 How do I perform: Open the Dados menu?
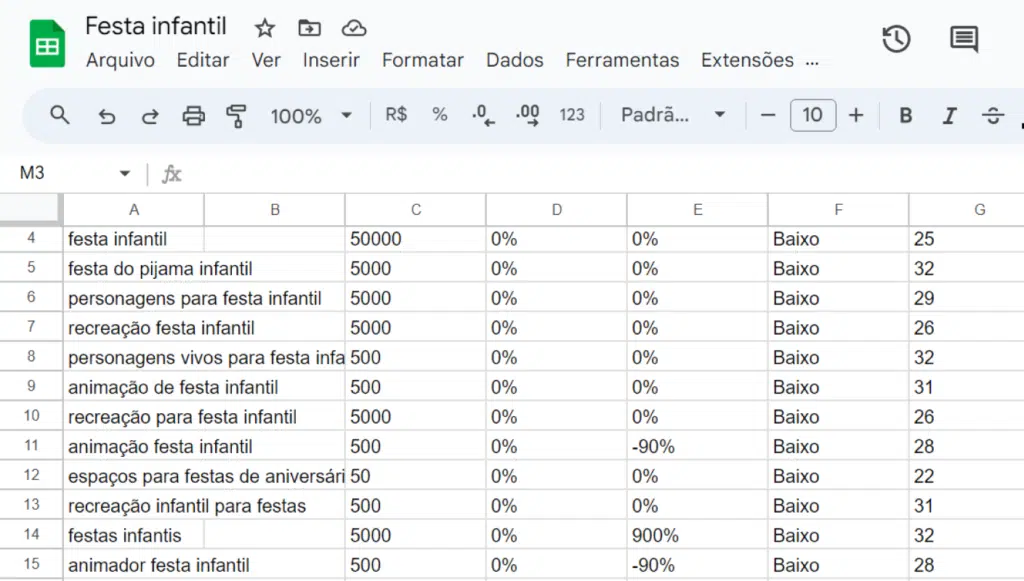click(x=515, y=60)
